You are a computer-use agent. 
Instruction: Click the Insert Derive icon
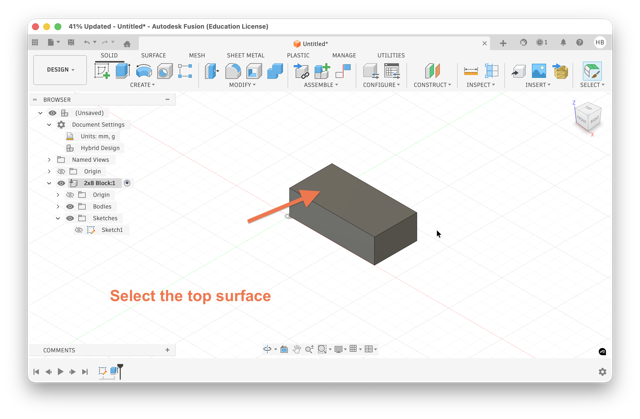click(x=518, y=71)
